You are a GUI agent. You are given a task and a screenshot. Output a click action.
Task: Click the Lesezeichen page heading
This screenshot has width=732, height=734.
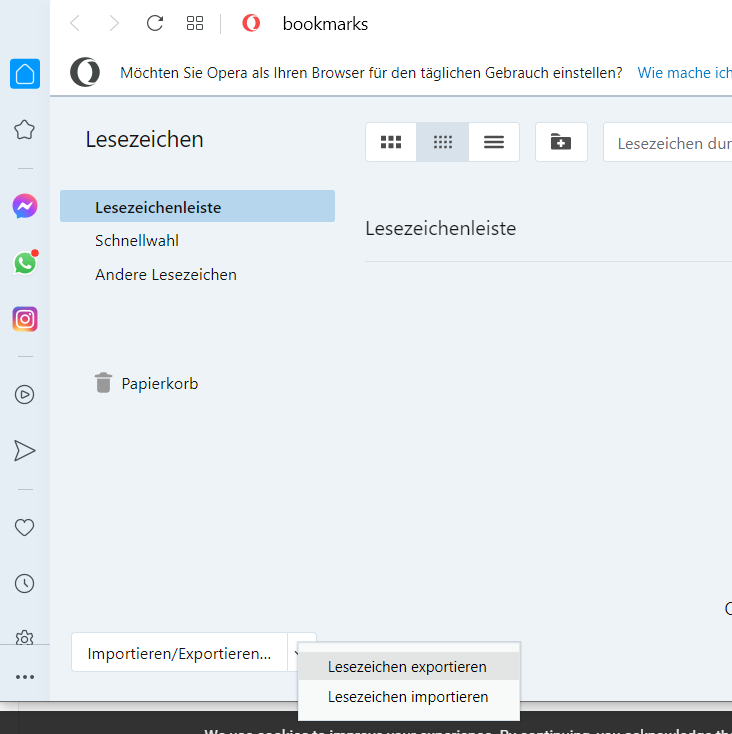pos(144,139)
